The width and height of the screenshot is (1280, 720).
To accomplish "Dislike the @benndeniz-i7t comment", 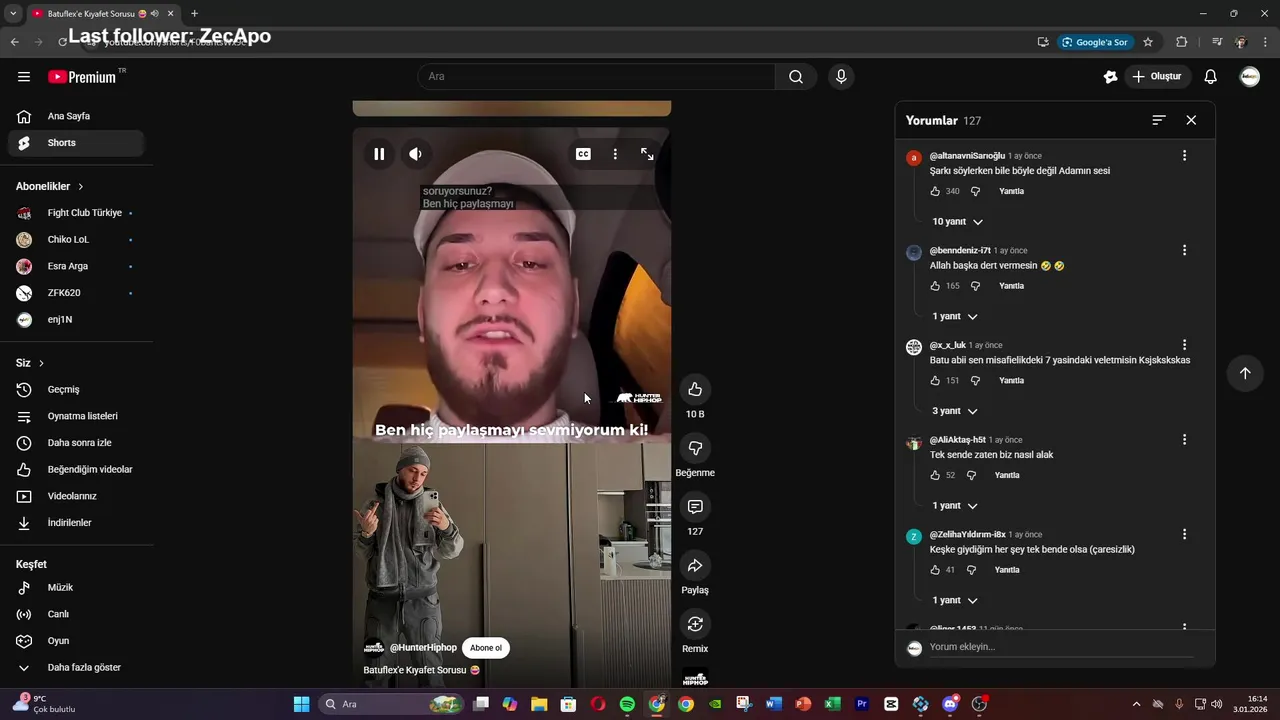I will point(975,286).
